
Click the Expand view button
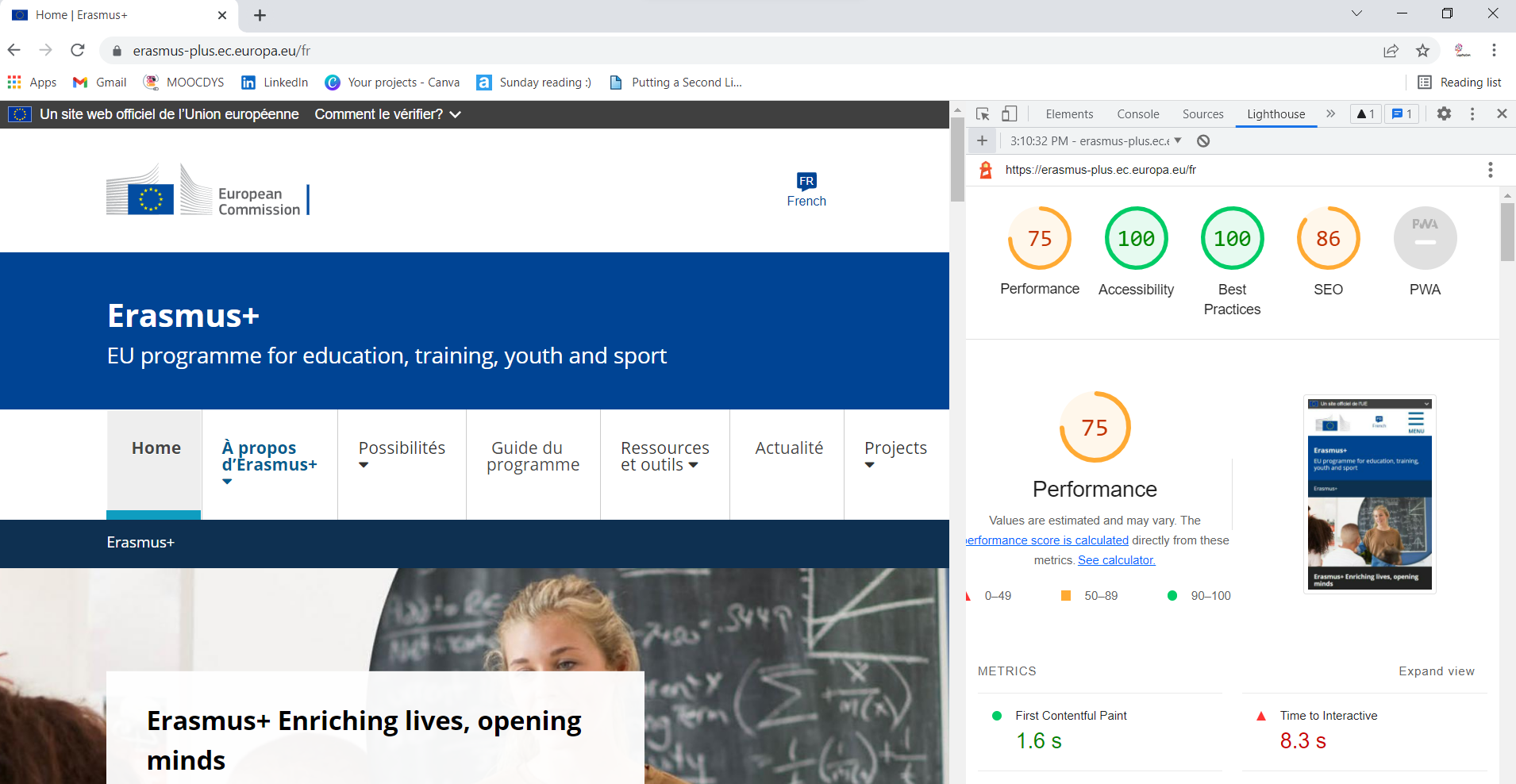[x=1436, y=671]
